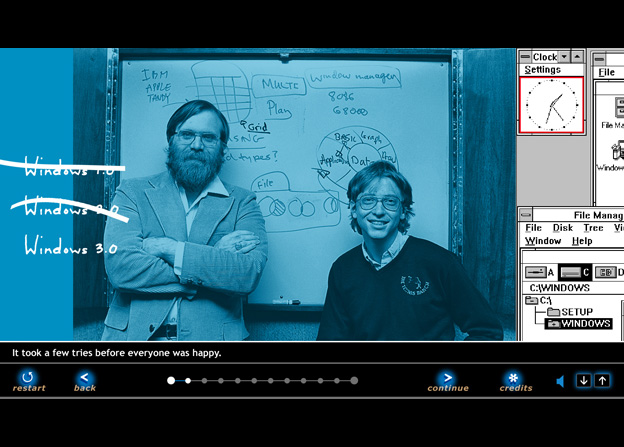Open the Help menu in File Manager
Viewport: 624px width, 447px height.
tap(582, 241)
